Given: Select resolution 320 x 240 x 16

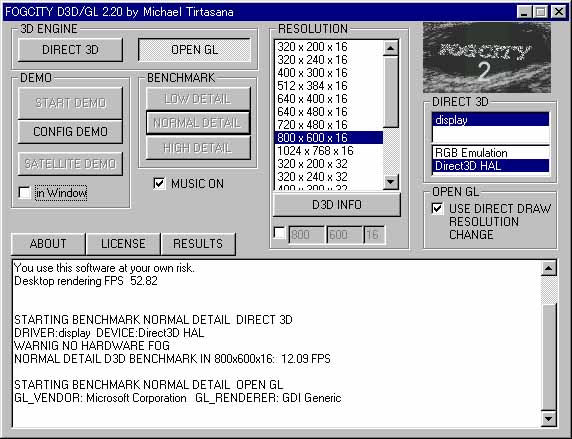Looking at the screenshot, I should point(329,60).
